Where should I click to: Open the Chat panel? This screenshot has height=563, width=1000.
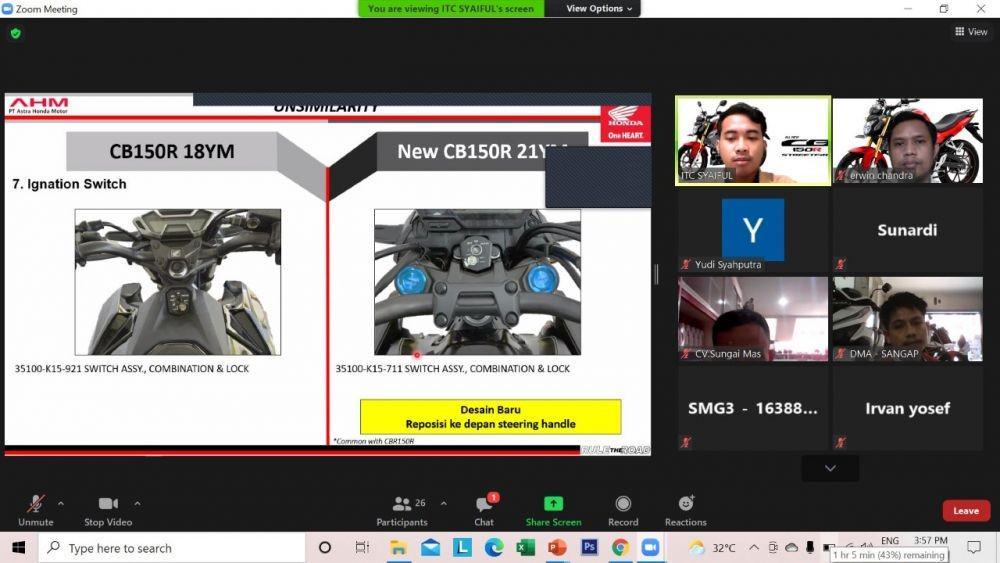pos(484,510)
